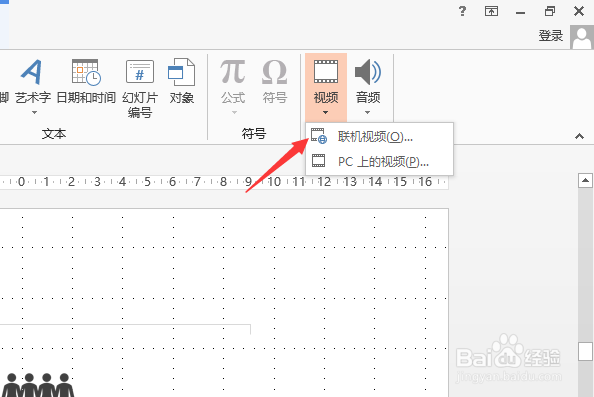
Task: Expand the 公式 dropdown arrow
Action: point(234,113)
